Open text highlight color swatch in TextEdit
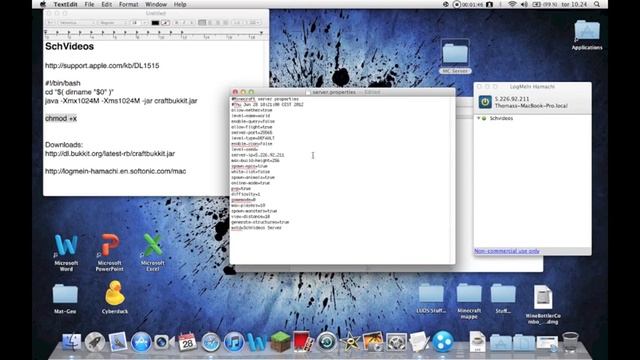 (x=165, y=23)
